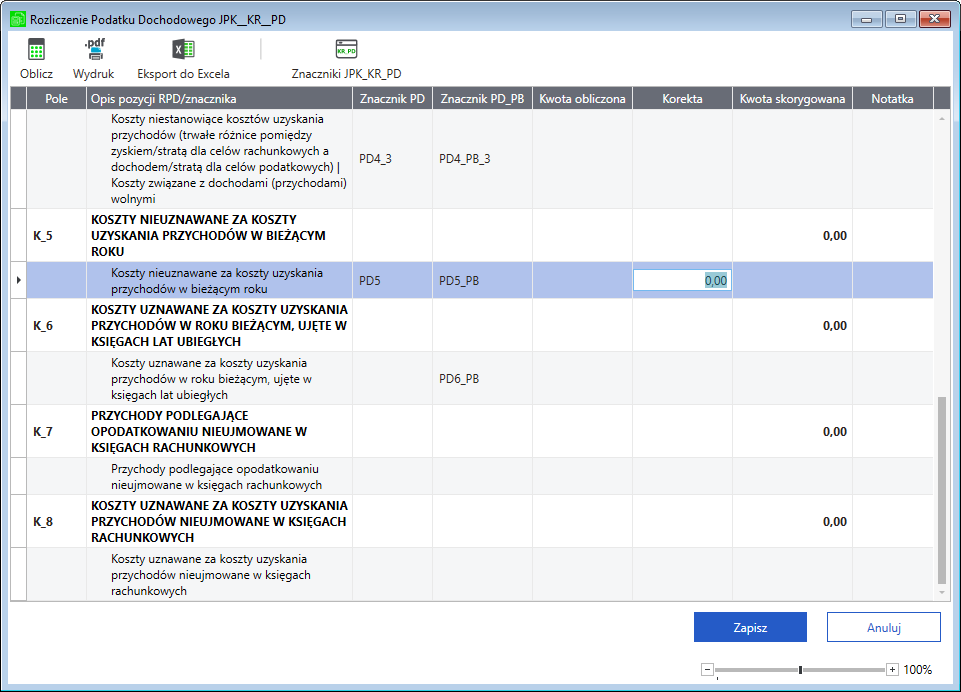
Task: Export data with Eksport do Excela
Action: 183,51
